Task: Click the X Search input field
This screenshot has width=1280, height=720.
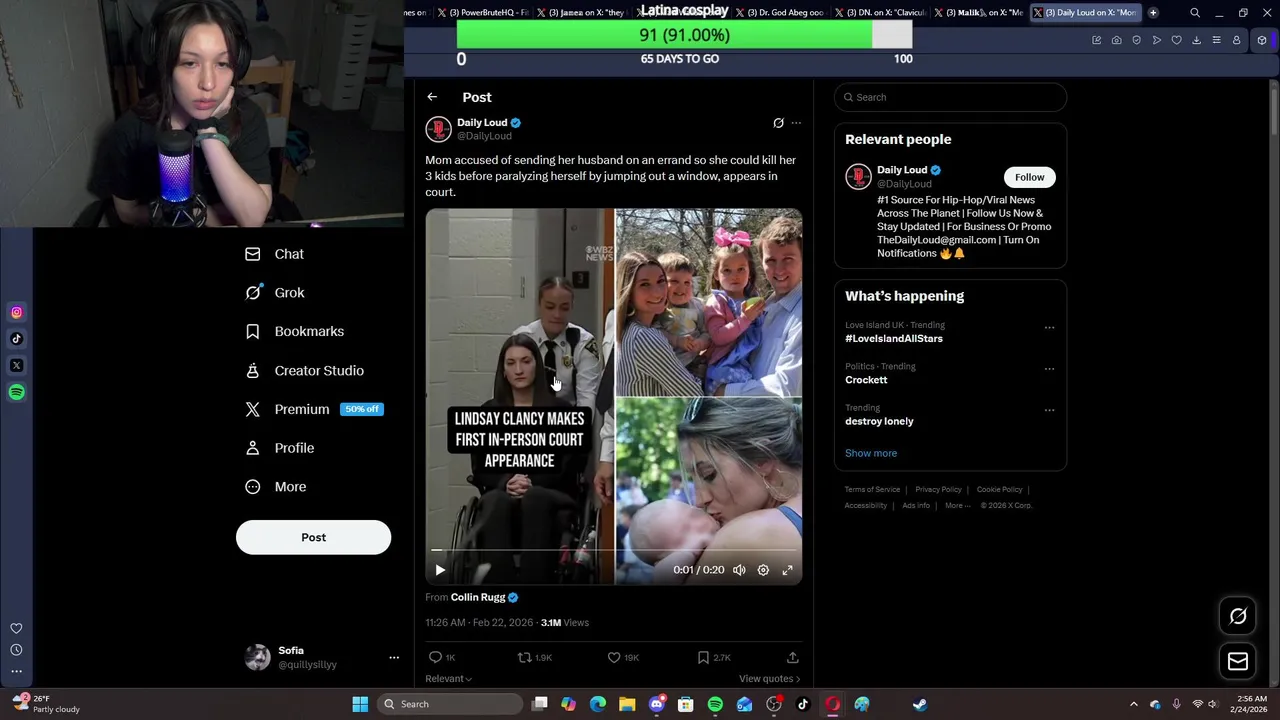Action: (950, 97)
